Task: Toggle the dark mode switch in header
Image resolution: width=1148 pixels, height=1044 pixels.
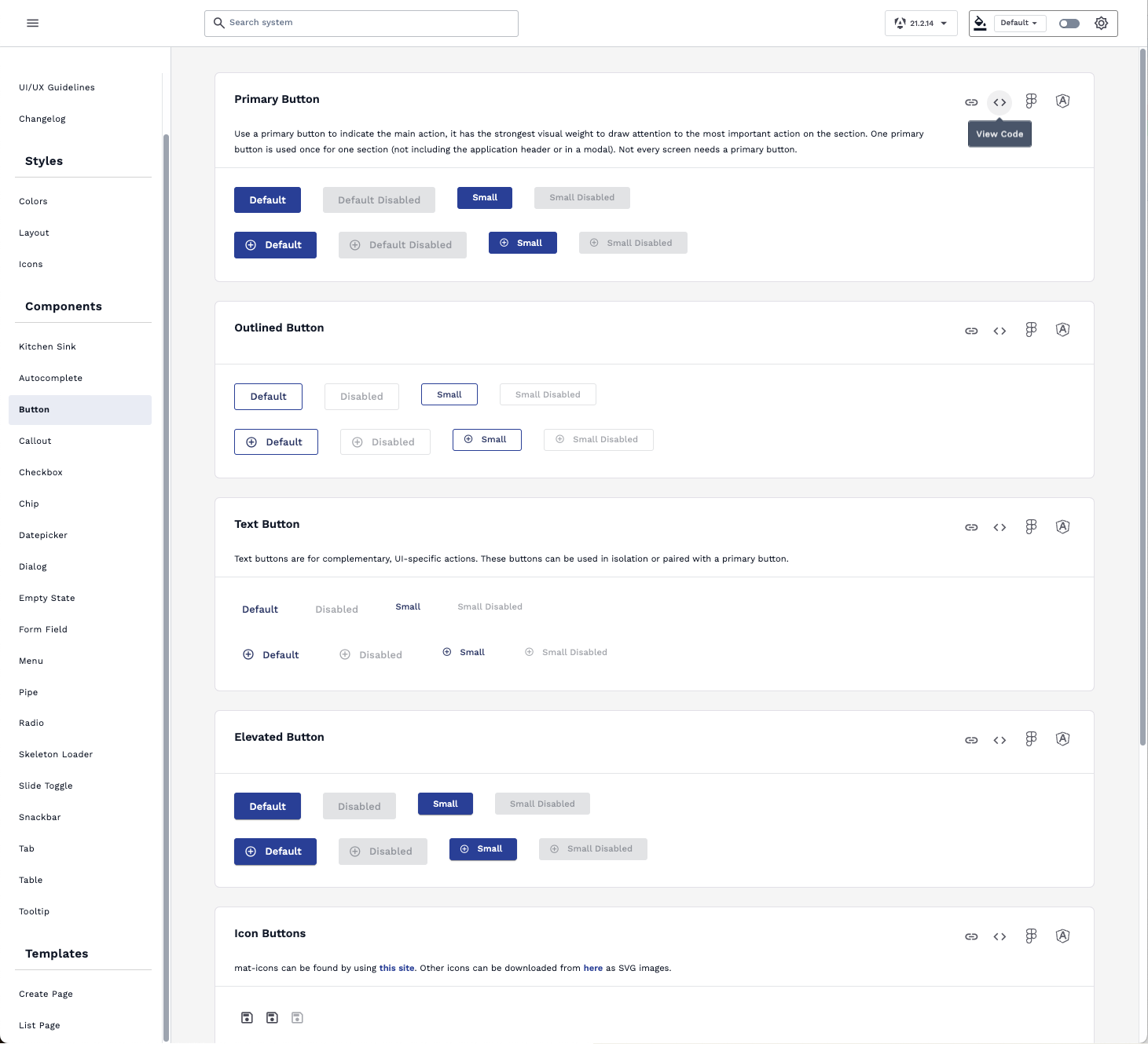Action: click(x=1069, y=23)
